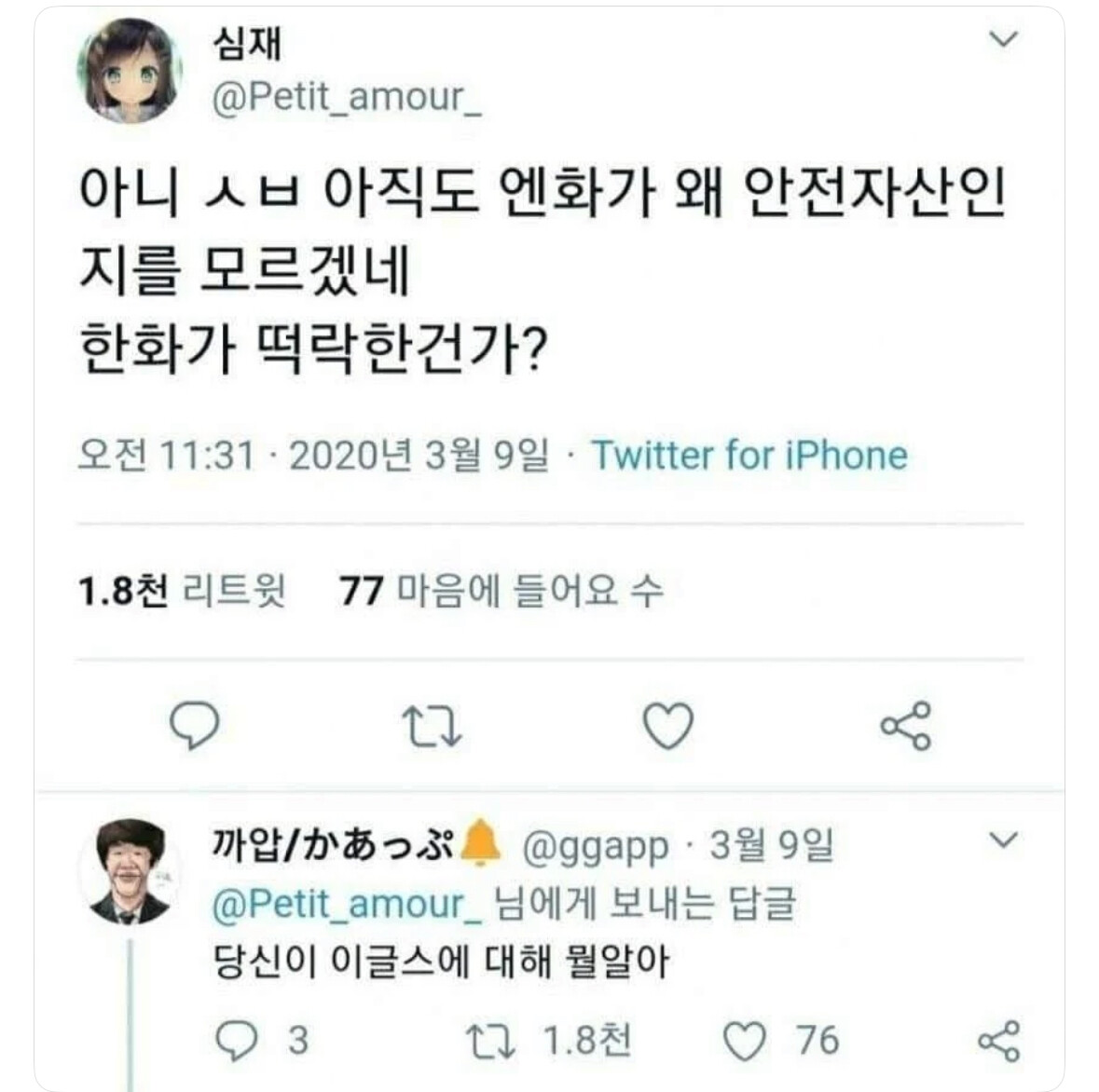Click the reply icon under main tweet
1099x1092 pixels.
click(x=195, y=726)
